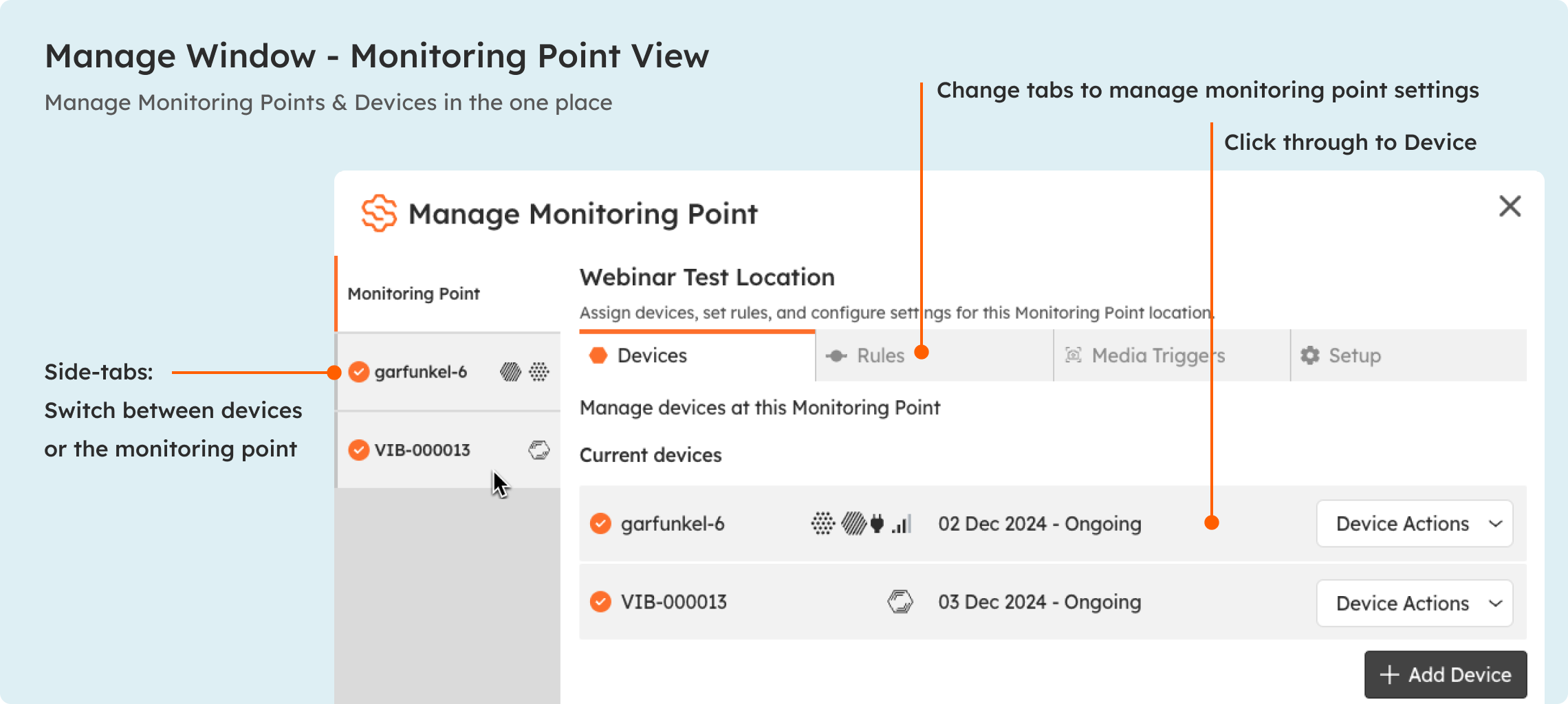Click orange check beside garfunkel-6 in current devices

tap(600, 524)
